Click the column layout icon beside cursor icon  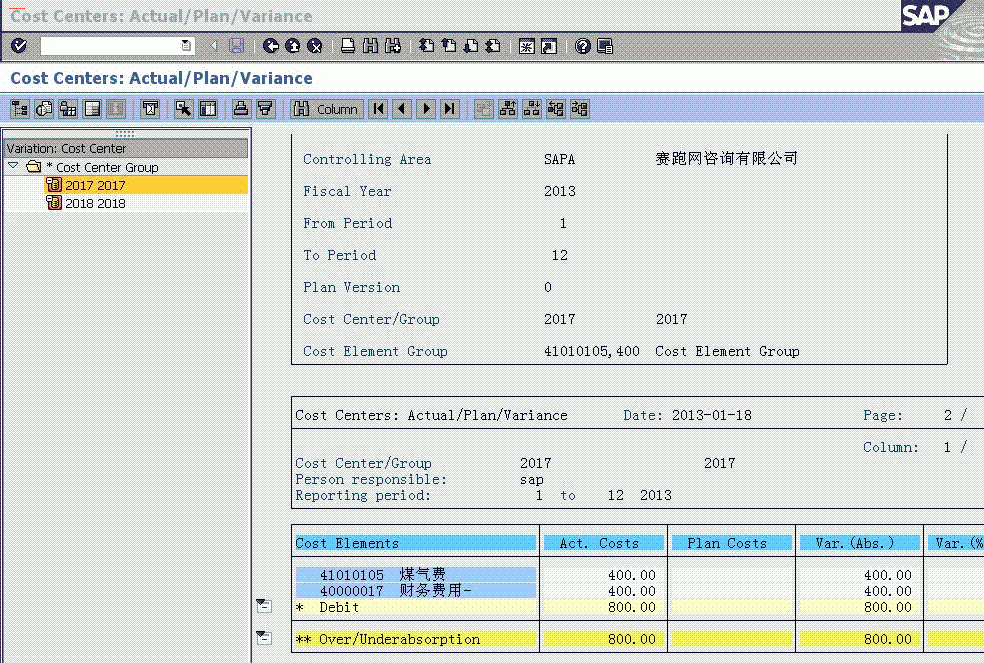(208, 109)
